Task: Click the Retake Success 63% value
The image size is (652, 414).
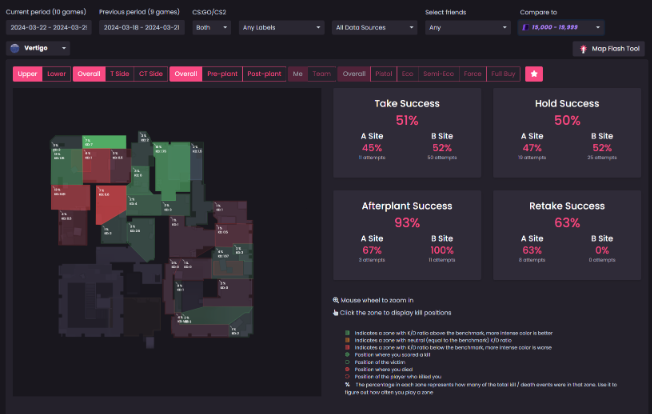Action: pyautogui.click(x=567, y=223)
